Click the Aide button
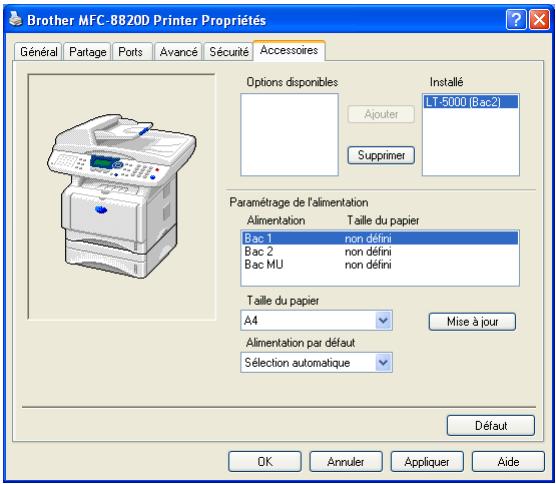This screenshot has height=484, width=556. tap(508, 462)
